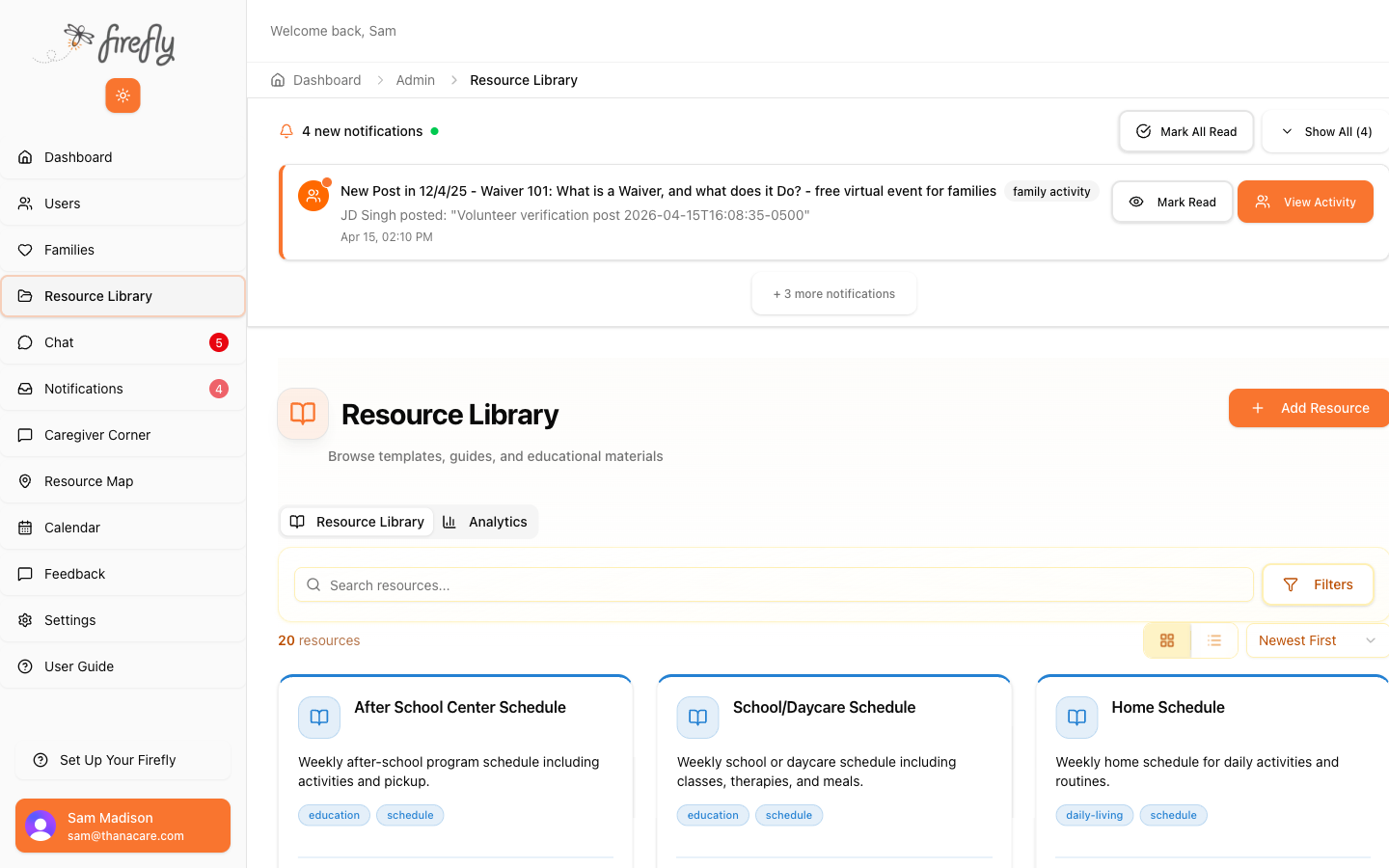1389x868 pixels.
Task: Click the home icon in breadcrumb
Action: (x=278, y=80)
